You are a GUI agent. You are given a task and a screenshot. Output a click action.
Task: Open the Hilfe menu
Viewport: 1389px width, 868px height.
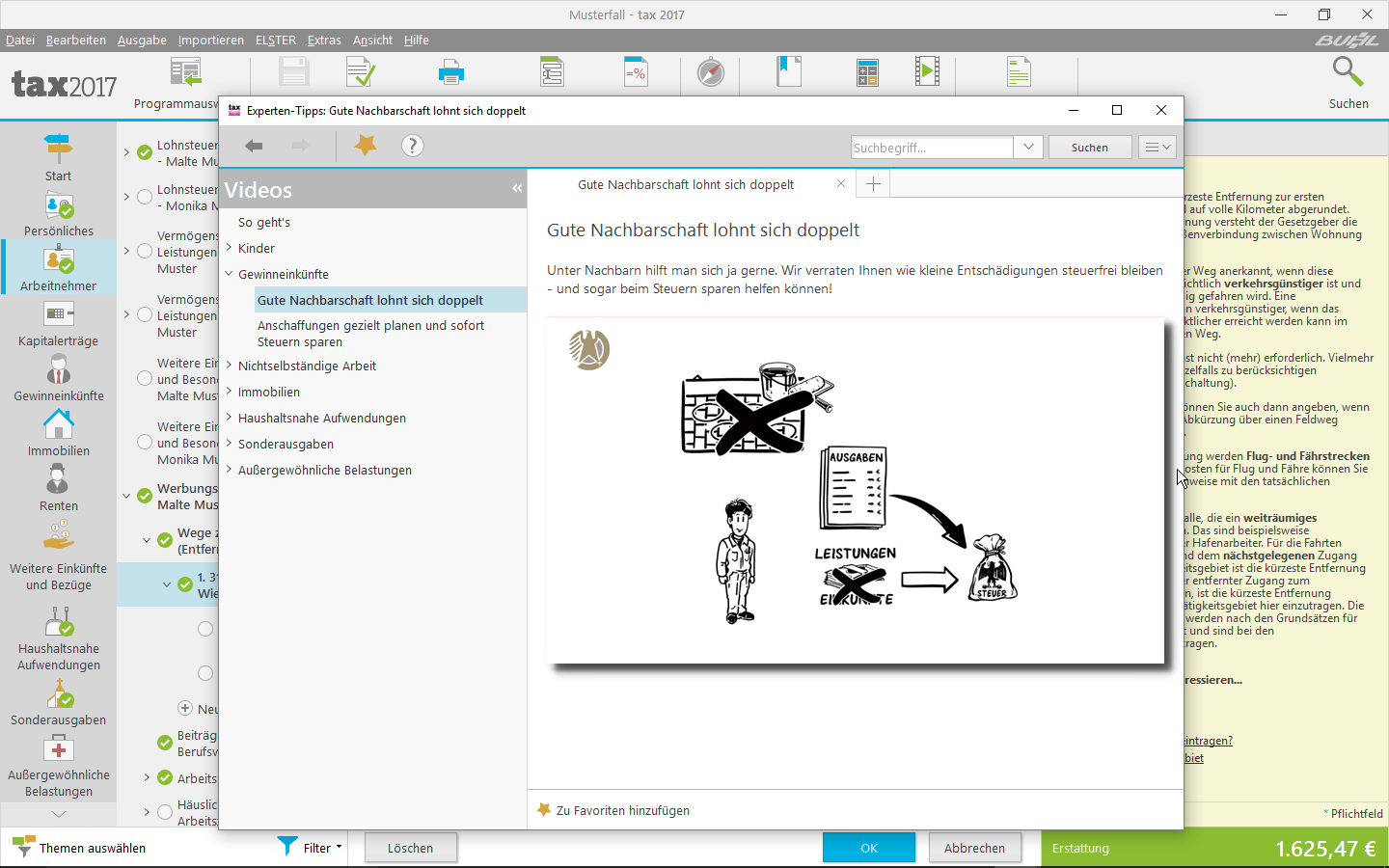[x=417, y=40]
